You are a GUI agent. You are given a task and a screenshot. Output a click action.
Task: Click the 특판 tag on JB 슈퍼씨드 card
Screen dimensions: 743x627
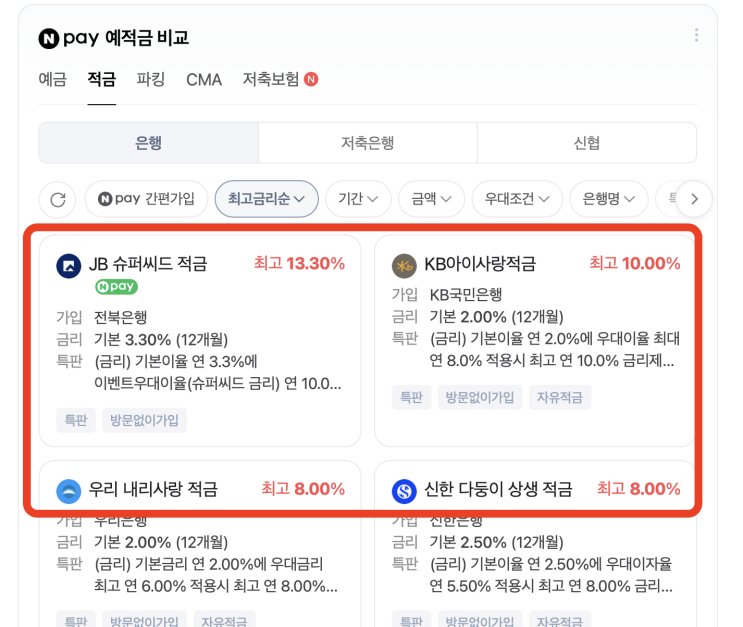coord(76,420)
